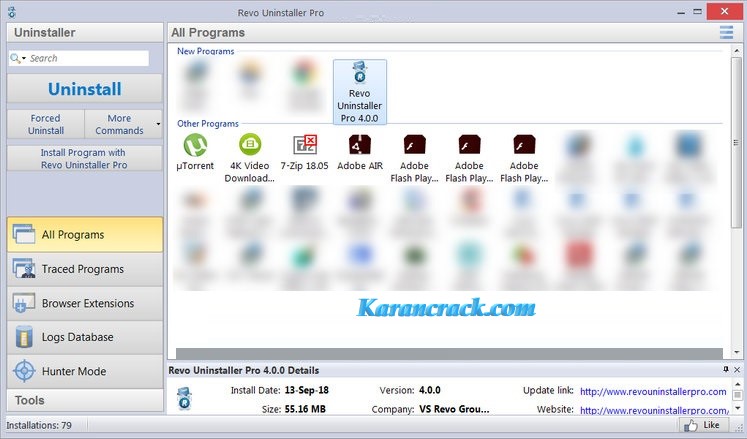The image size is (747, 439).
Task: Click details panel scroll up arrow
Action: pyautogui.click(x=737, y=384)
